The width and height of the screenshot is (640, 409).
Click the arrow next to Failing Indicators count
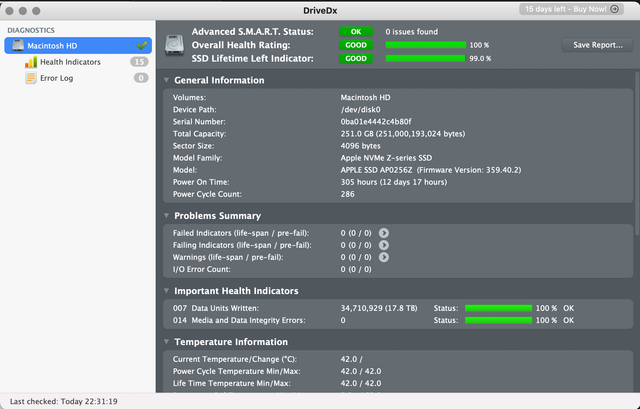pyautogui.click(x=384, y=245)
